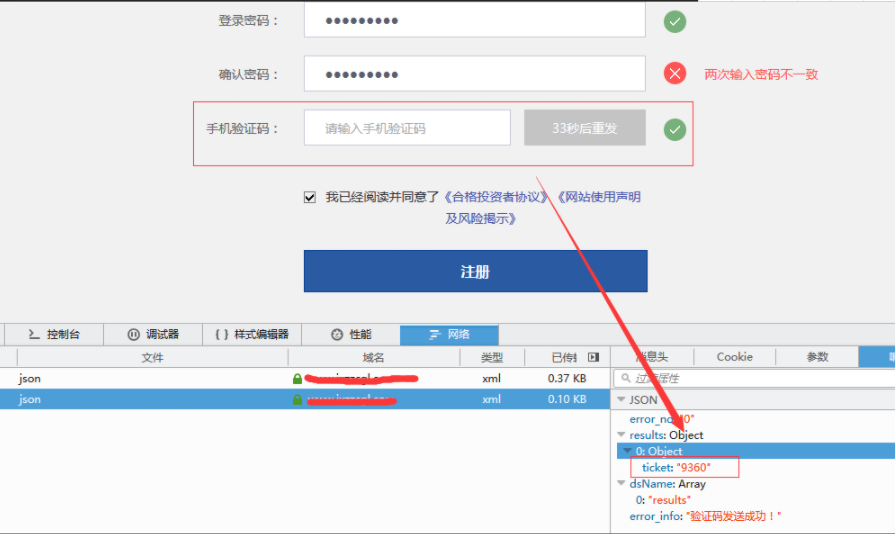Screen dimensions: 895x534
Task: Collapse the results: Object node
Action: pos(622,435)
